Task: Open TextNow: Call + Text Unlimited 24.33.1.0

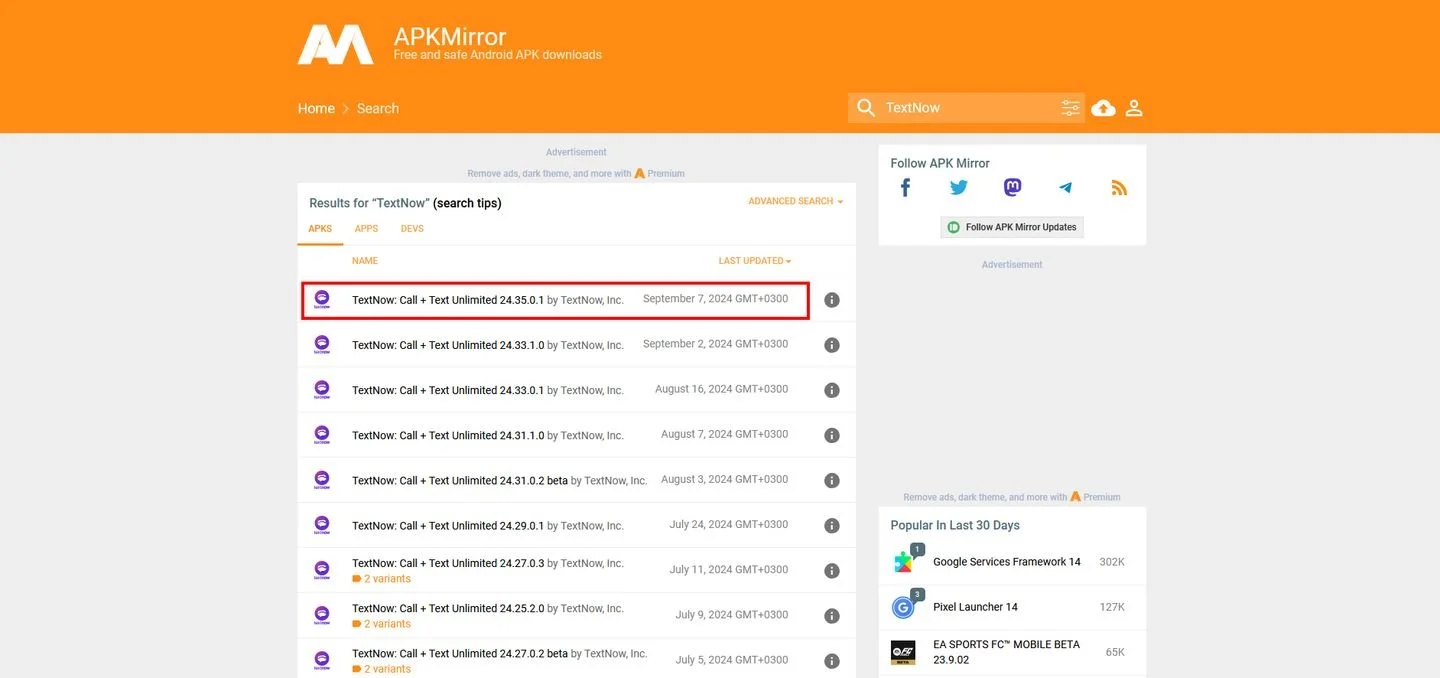Action: point(448,345)
